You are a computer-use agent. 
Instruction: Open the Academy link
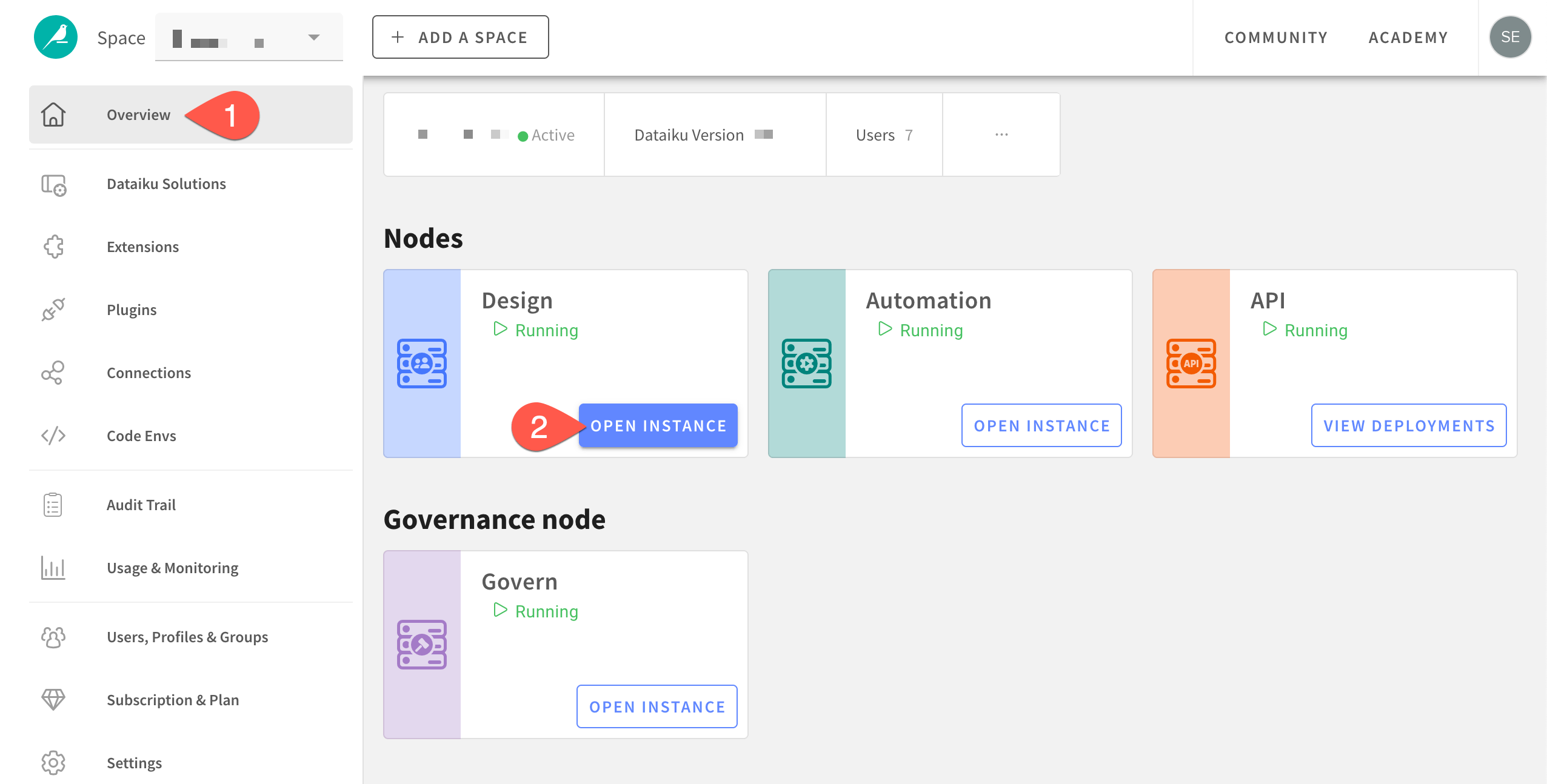pyautogui.click(x=1408, y=38)
